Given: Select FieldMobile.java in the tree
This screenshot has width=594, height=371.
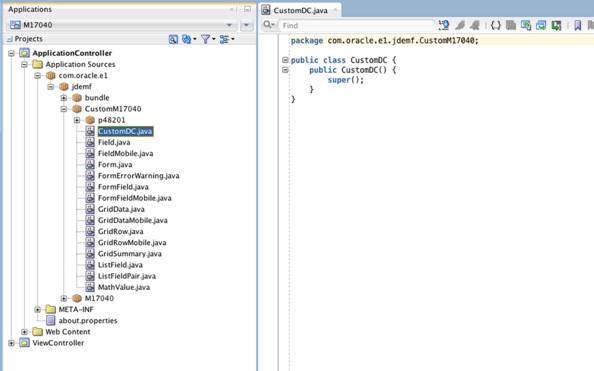Looking at the screenshot, I should (x=125, y=153).
